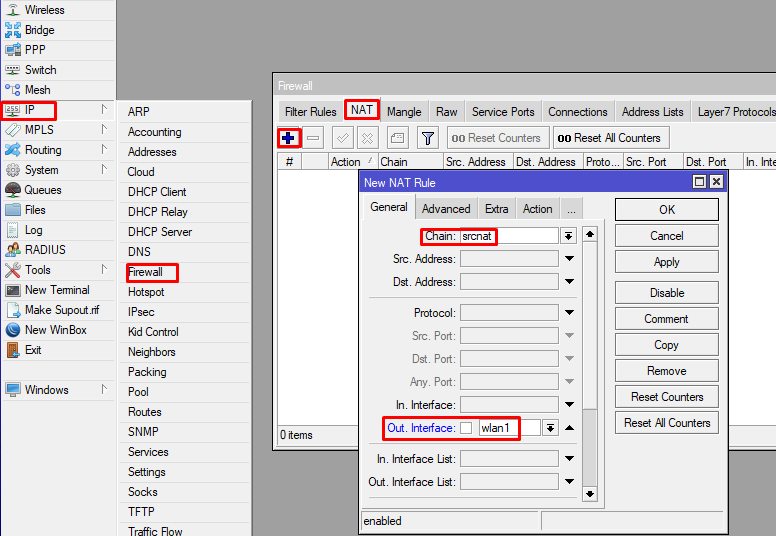This screenshot has width=776, height=536.
Task: Click the Switch menu icon
Action: pos(13,70)
